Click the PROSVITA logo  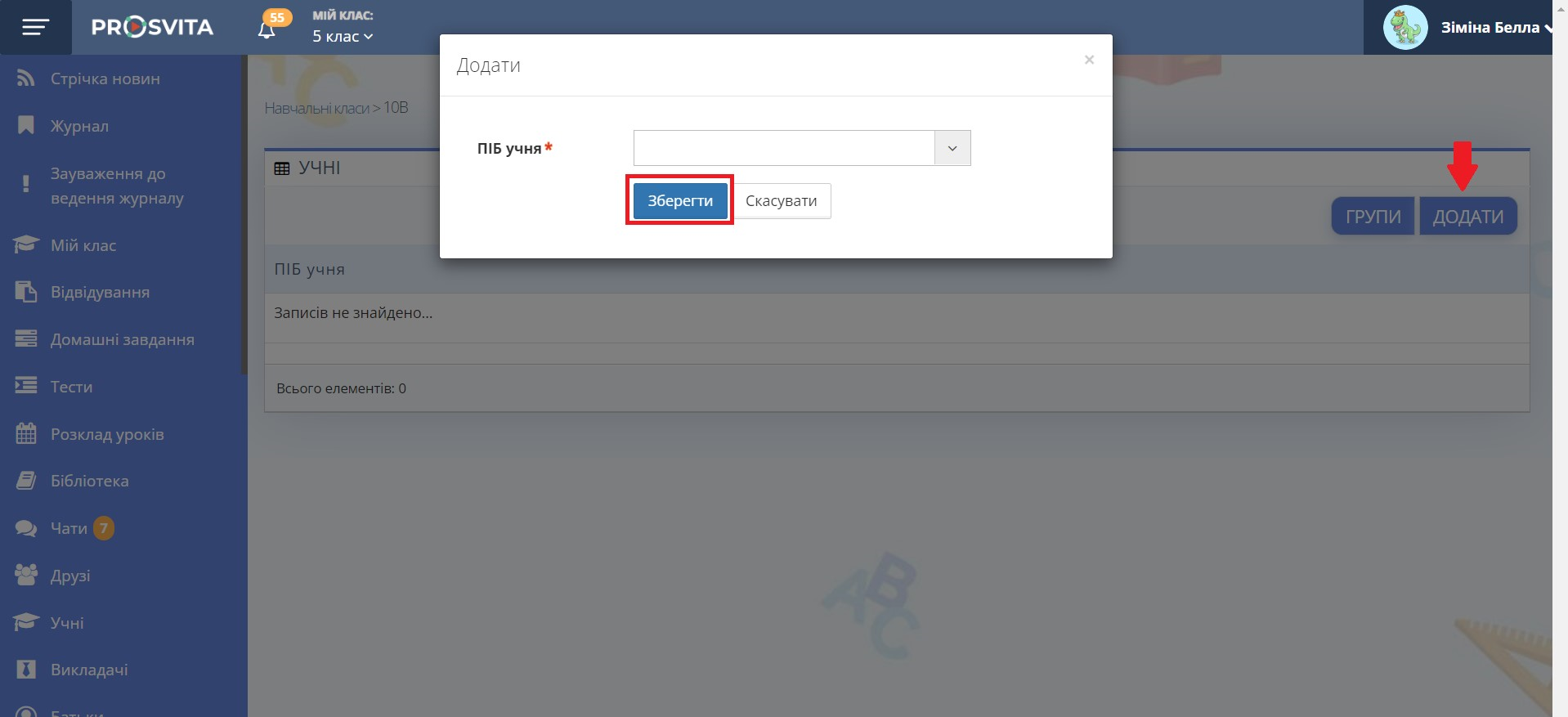pos(153,28)
